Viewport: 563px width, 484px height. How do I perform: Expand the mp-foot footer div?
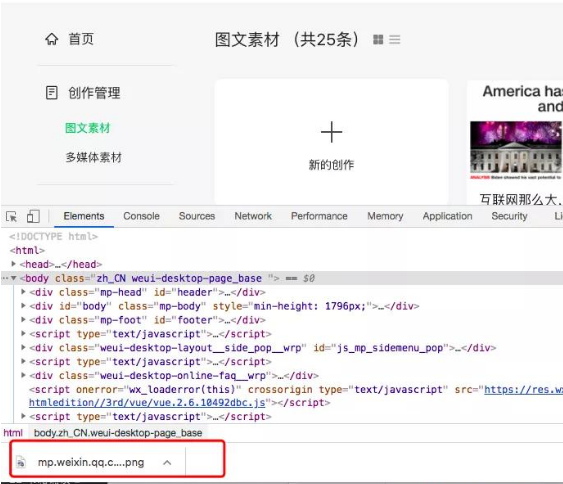point(23,319)
